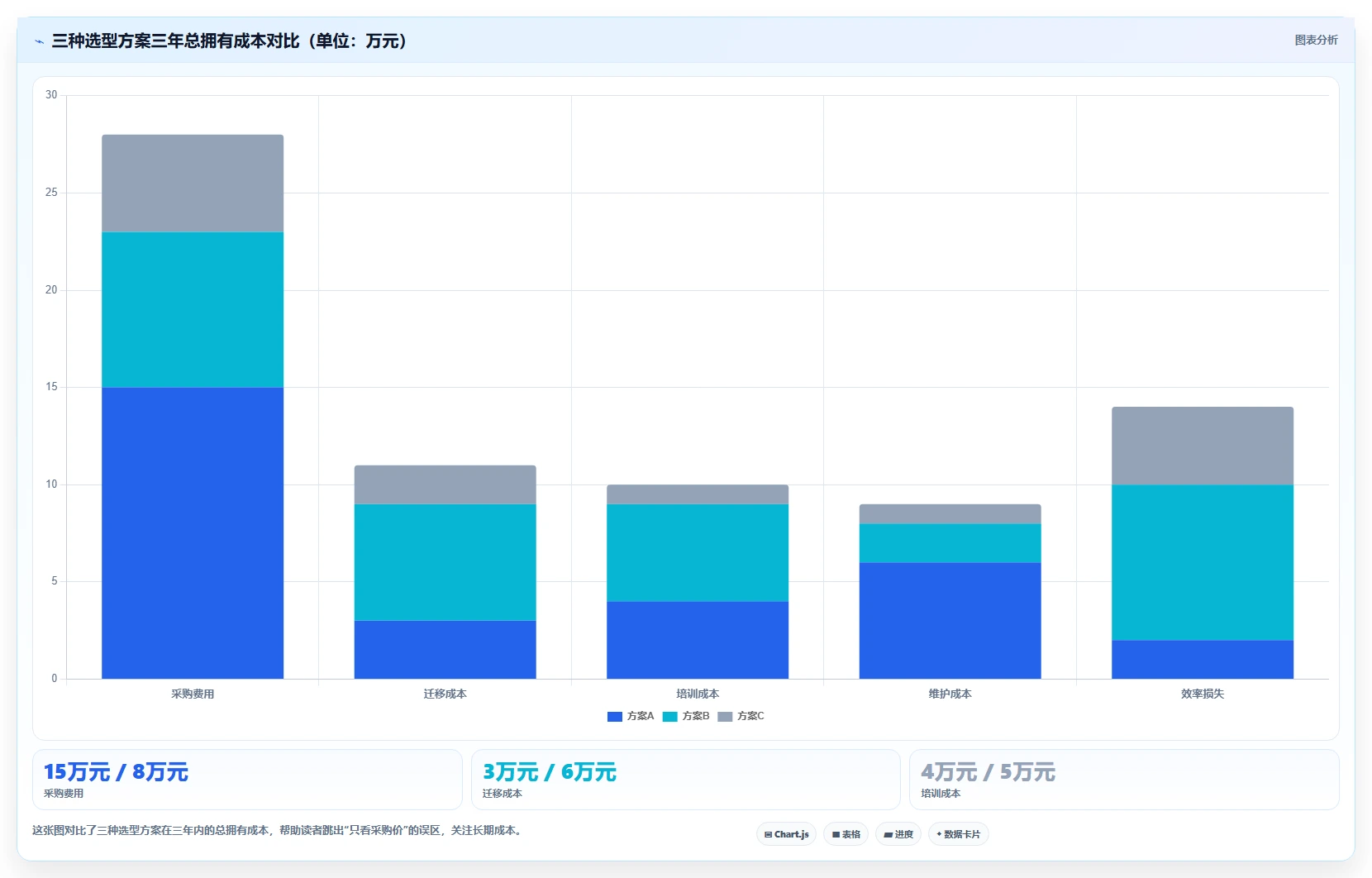The height and width of the screenshot is (878, 1372).
Task: Click the gray 方案C segment of 采购费用 bar
Action: pyautogui.click(x=193, y=184)
